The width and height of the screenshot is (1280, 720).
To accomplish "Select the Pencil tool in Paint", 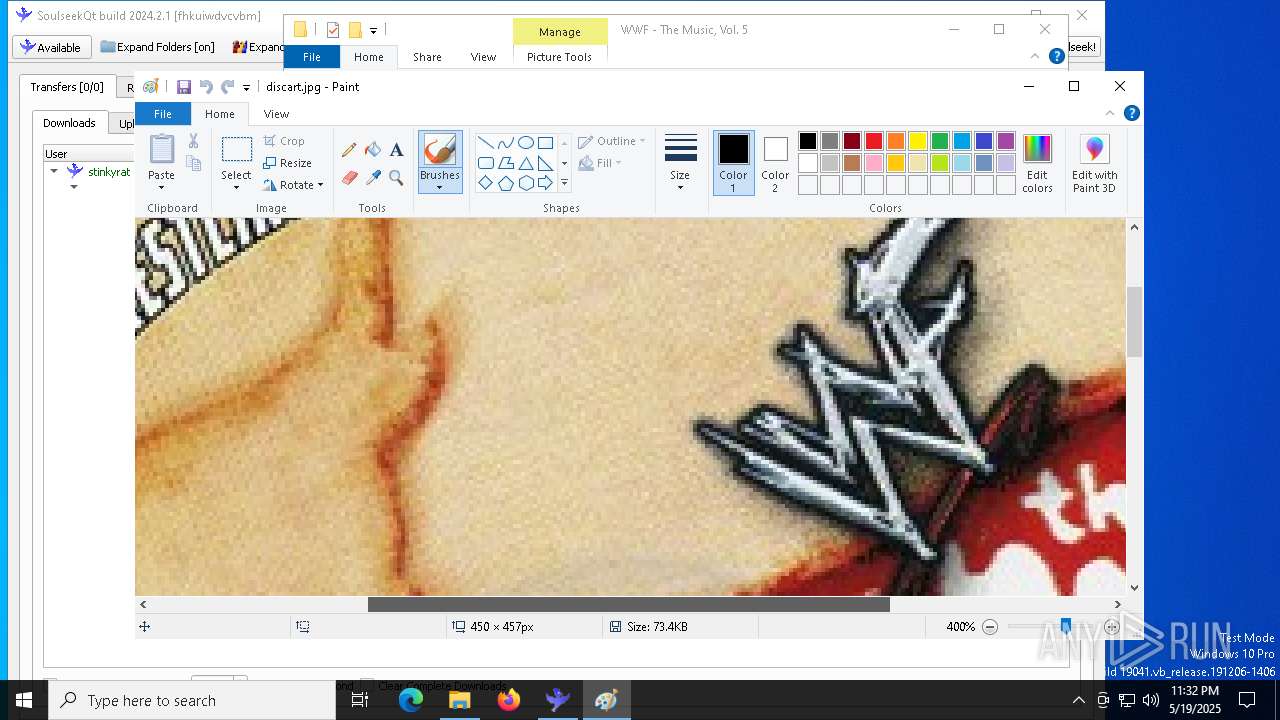I will click(x=349, y=150).
